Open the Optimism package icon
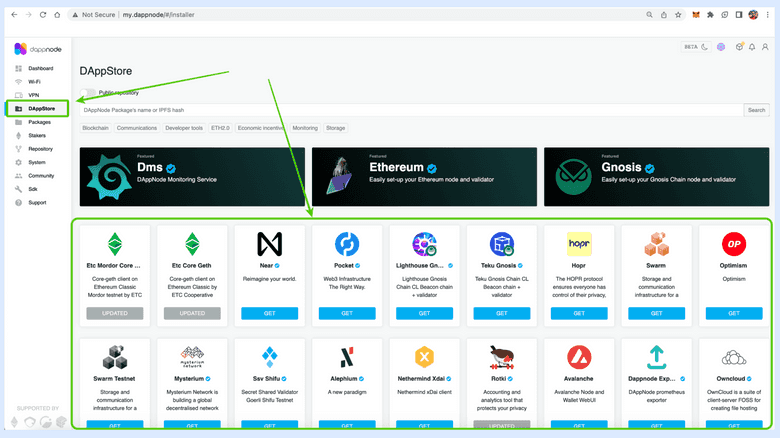 [734, 244]
